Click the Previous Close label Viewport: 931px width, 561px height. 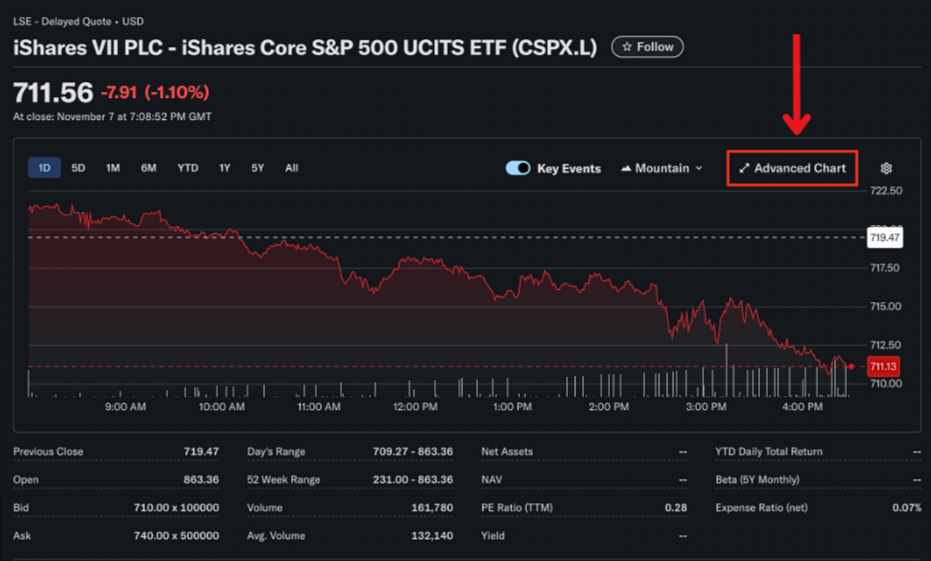click(x=48, y=452)
